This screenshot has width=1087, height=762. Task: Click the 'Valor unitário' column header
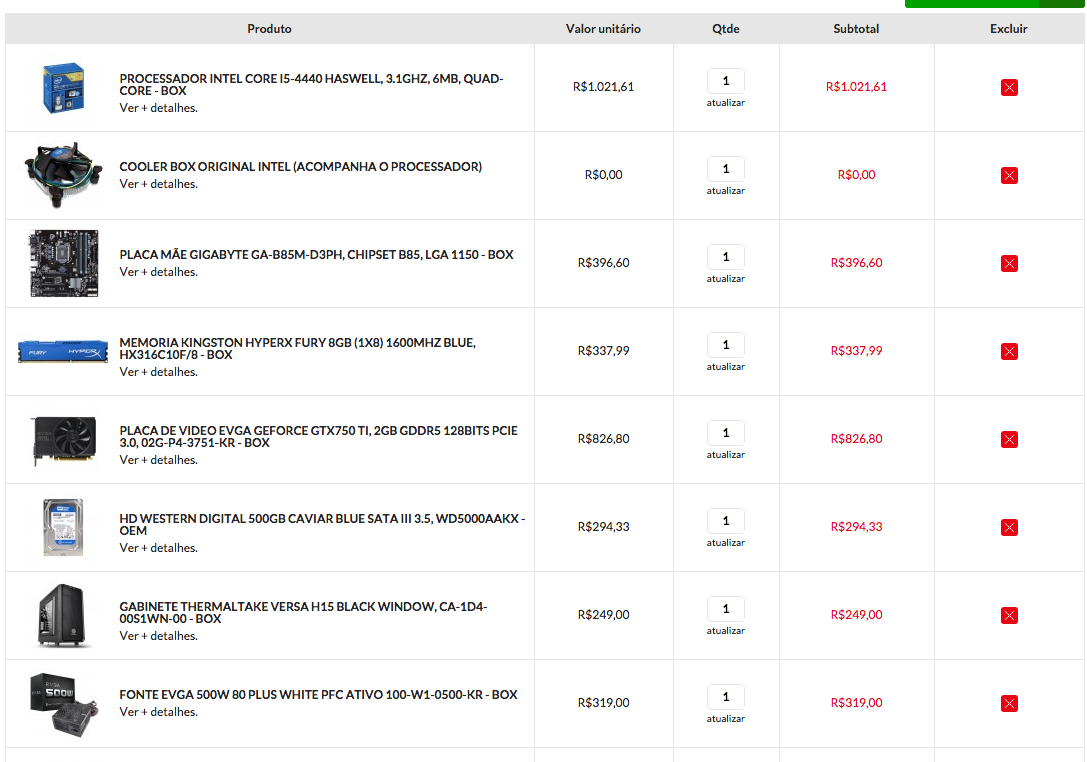[603, 29]
